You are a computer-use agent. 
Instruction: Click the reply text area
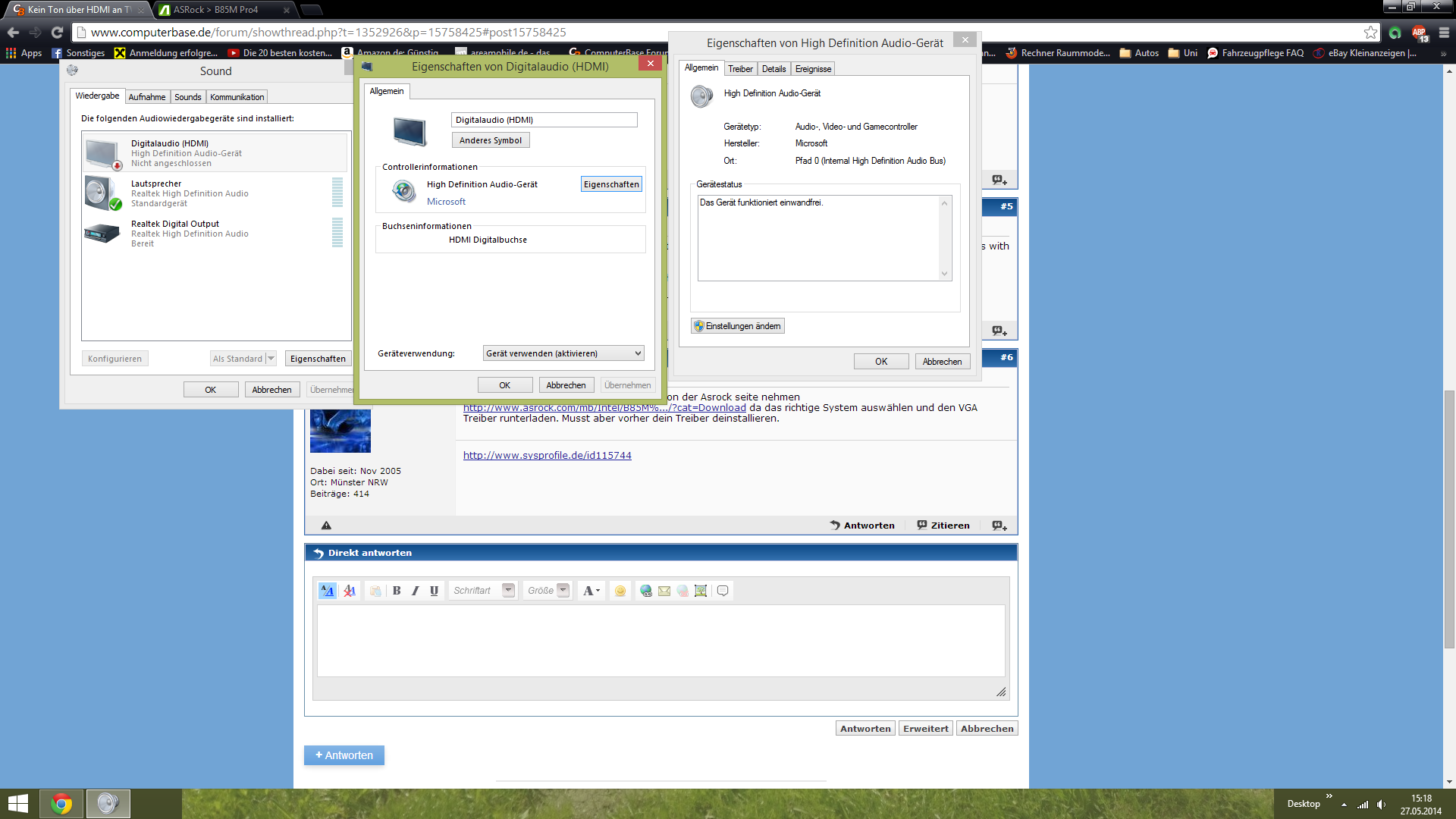click(660, 641)
